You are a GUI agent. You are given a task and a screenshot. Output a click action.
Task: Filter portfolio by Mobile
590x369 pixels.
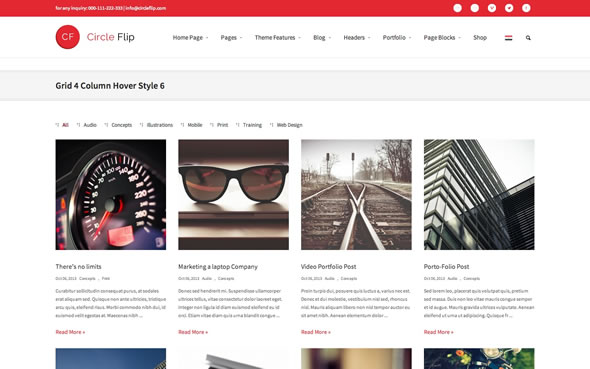[195, 125]
